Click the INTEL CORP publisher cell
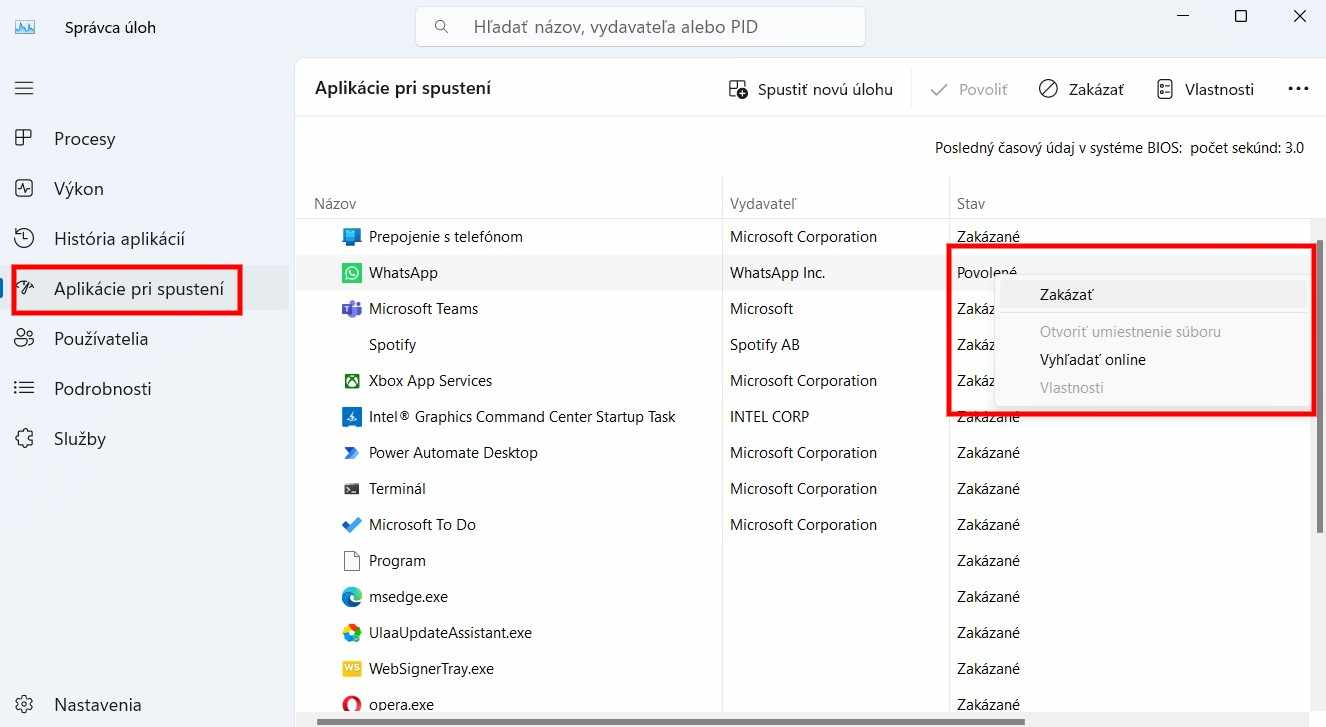Viewport: 1326px width, 727px height. (769, 417)
